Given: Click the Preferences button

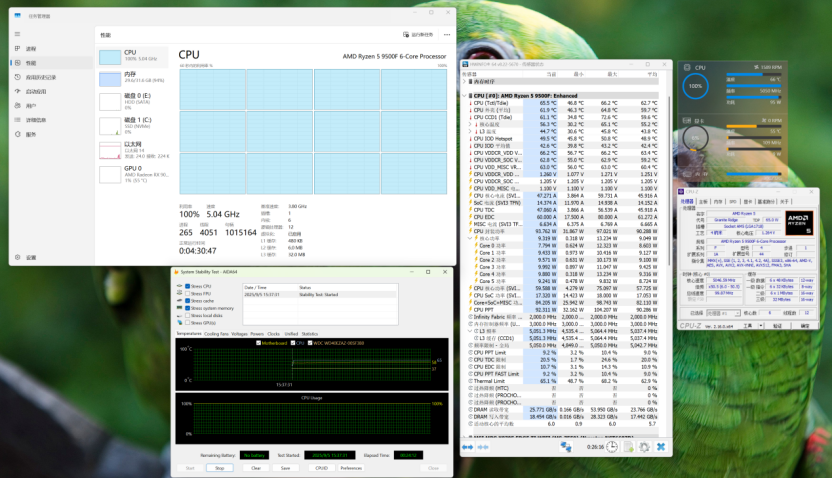Looking at the screenshot, I should [351, 467].
